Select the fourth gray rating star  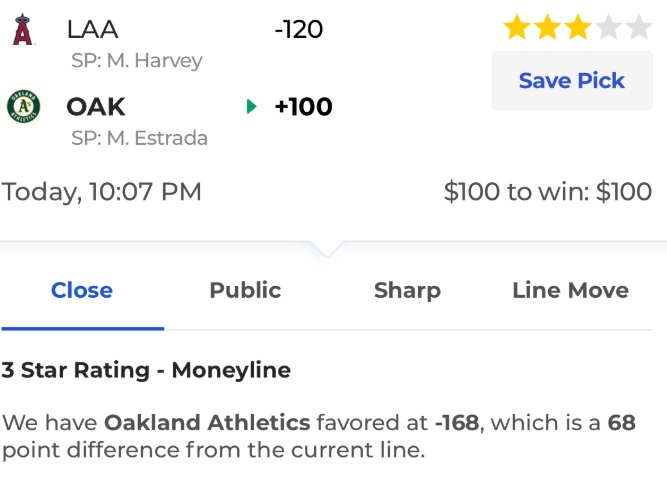(608, 27)
